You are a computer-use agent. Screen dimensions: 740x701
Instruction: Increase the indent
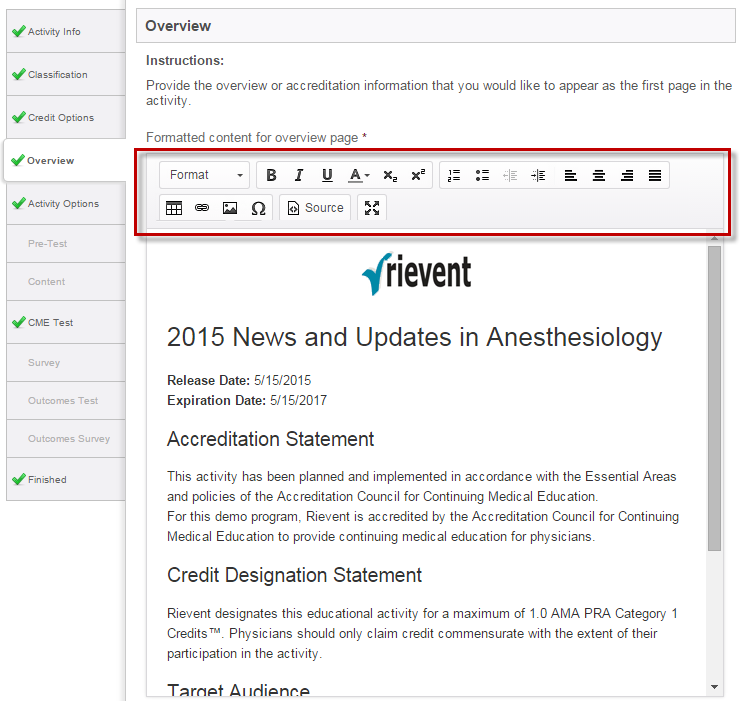click(538, 175)
